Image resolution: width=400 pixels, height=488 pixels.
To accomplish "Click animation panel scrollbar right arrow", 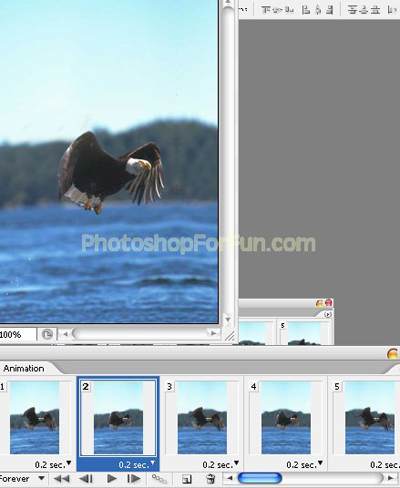I will [391, 478].
